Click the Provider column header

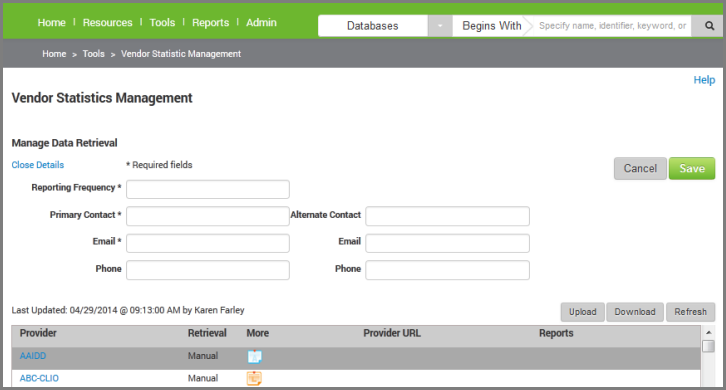(38, 333)
